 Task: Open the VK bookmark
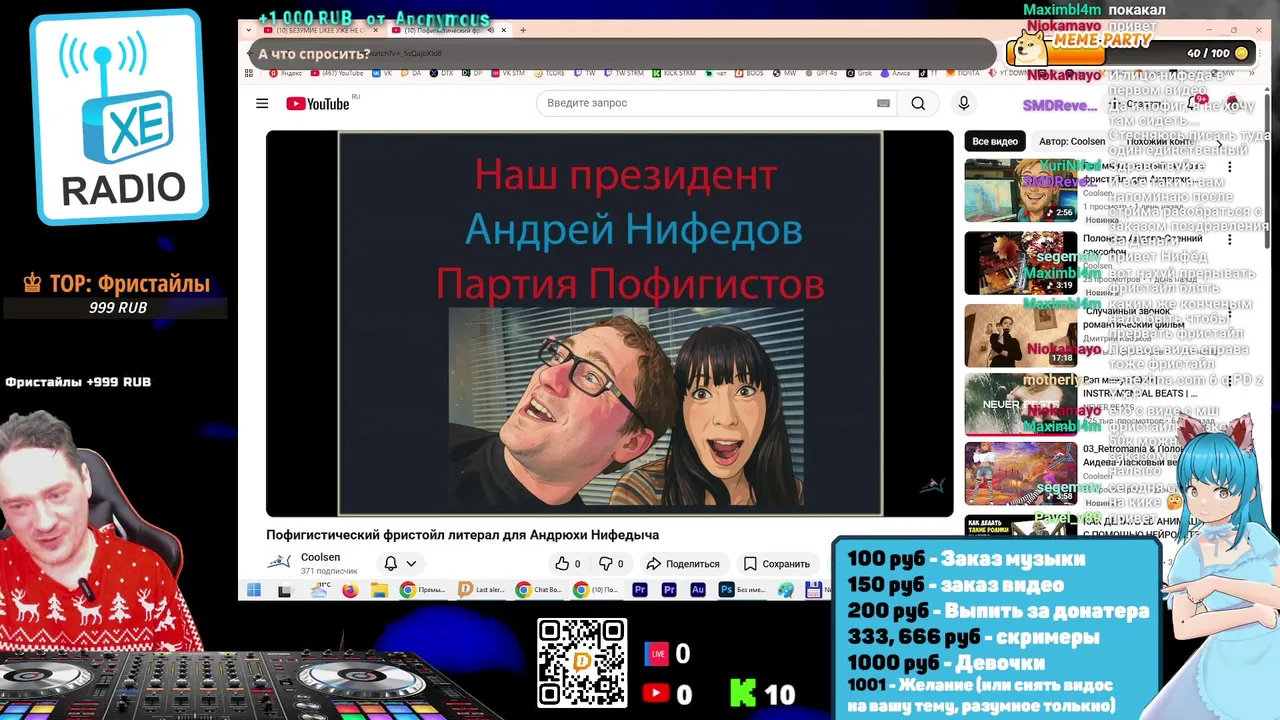click(381, 73)
